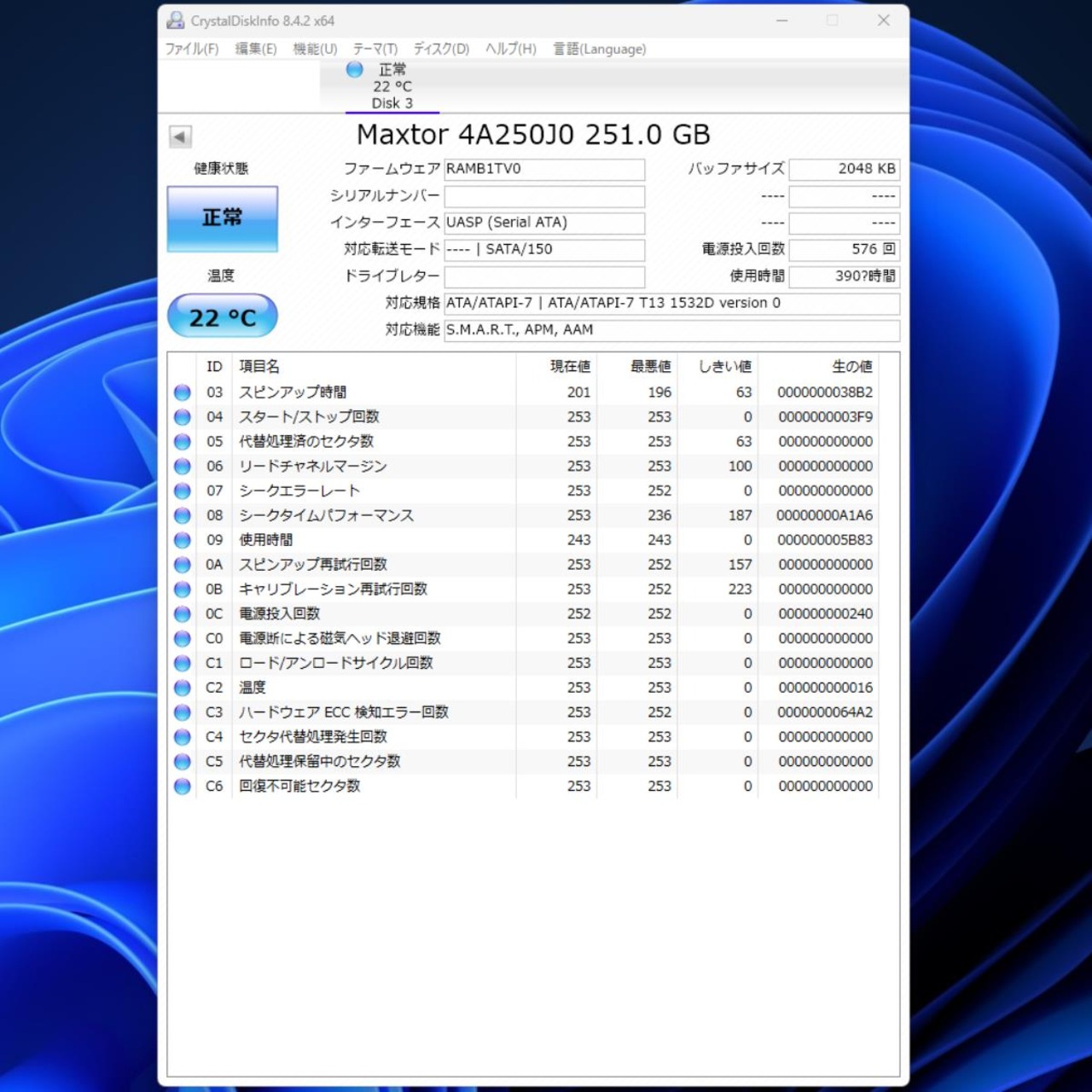
Task: Click status orb for ID 0C 電源投入回数
Action: [x=183, y=614]
